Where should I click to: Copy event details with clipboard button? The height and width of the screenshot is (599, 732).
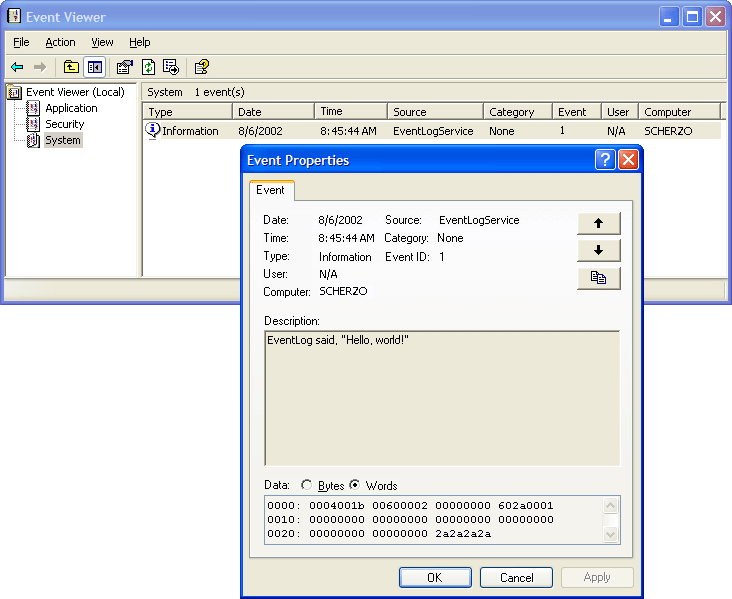pos(598,279)
